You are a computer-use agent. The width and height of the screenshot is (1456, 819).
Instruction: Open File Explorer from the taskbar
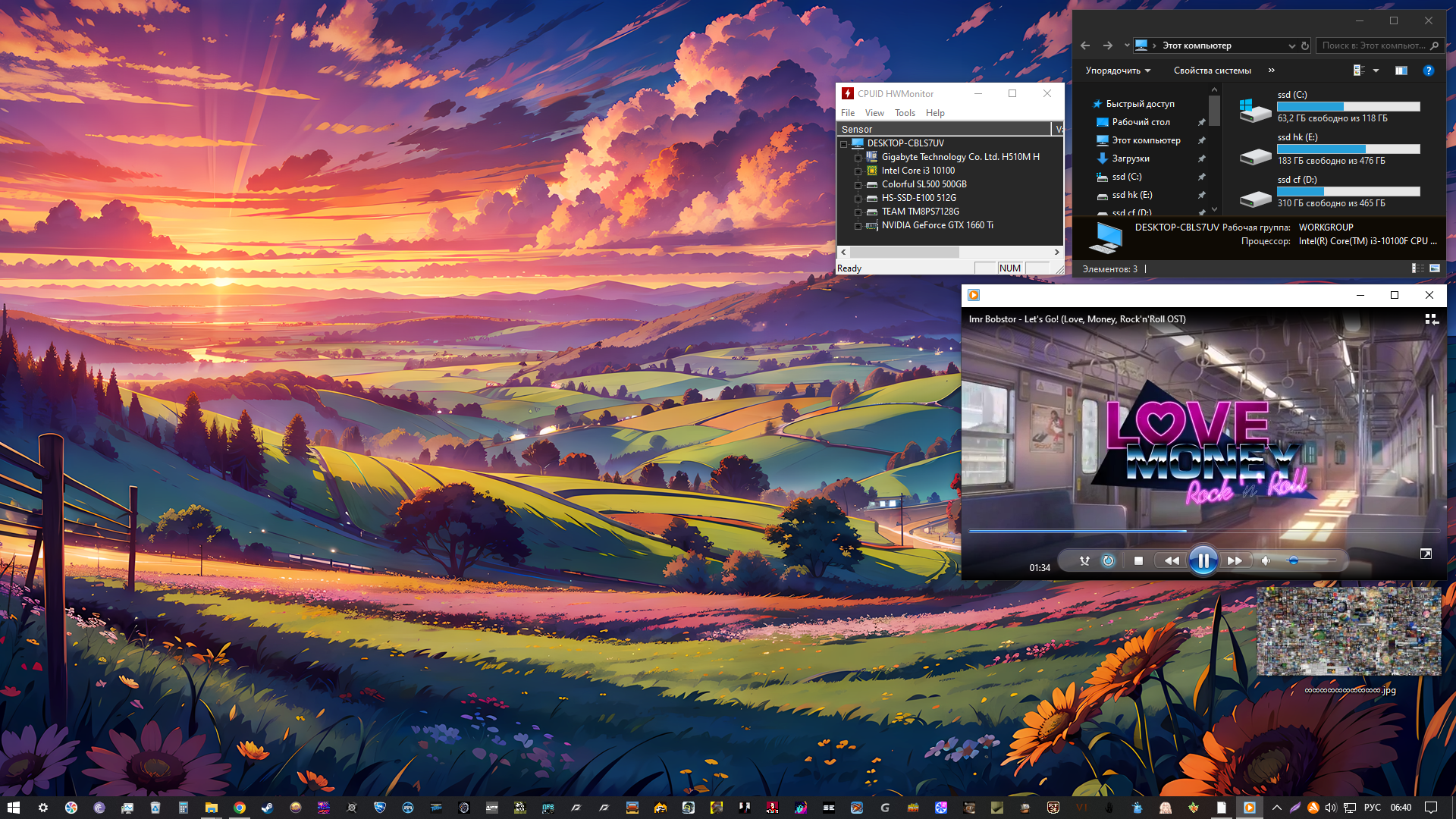point(212,808)
